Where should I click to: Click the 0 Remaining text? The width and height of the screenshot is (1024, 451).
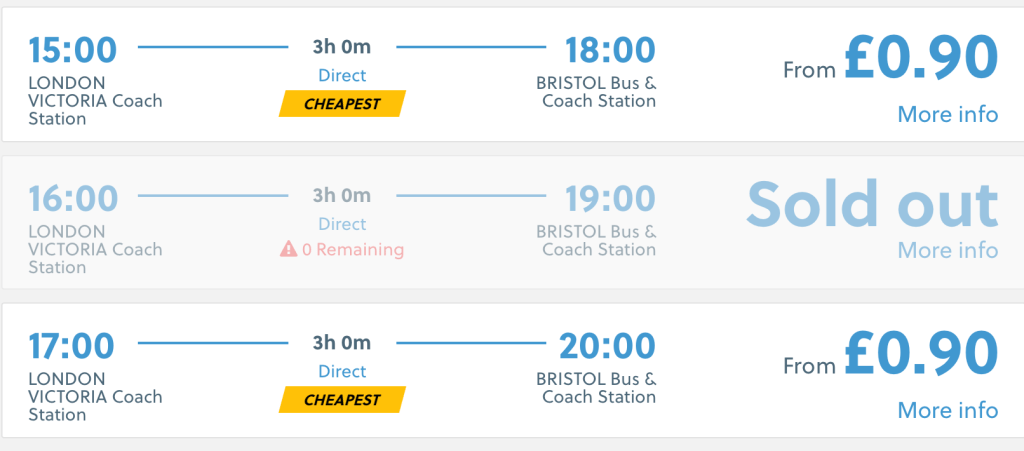click(x=352, y=250)
